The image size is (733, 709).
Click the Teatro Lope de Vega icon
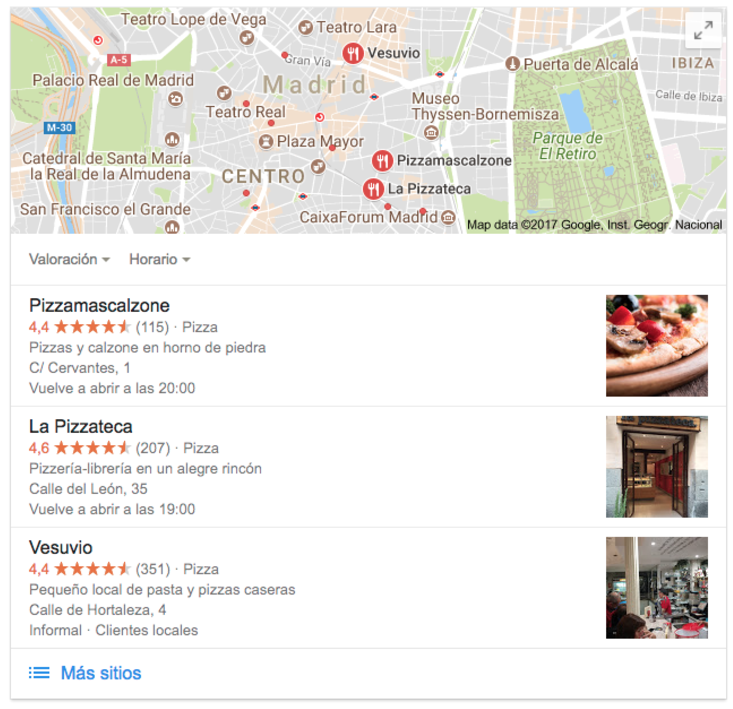(247, 37)
